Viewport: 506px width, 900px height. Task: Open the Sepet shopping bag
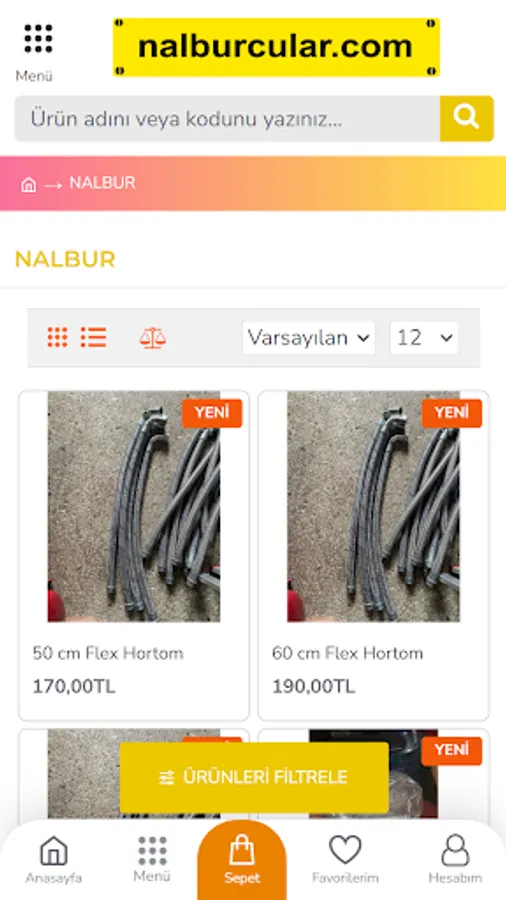coord(242,859)
